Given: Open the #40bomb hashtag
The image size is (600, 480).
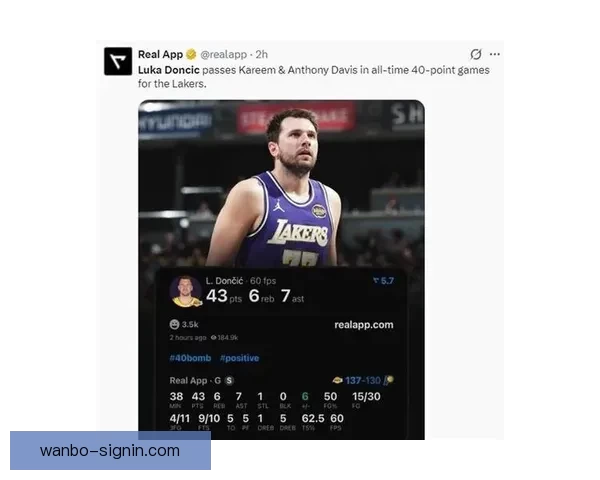Looking at the screenshot, I should coord(190,358).
